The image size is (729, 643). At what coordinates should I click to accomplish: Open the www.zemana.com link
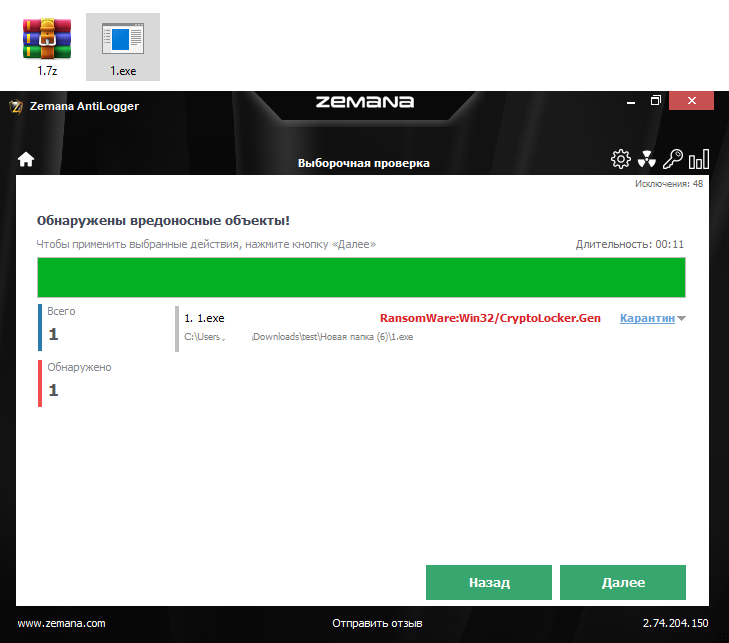(61, 623)
